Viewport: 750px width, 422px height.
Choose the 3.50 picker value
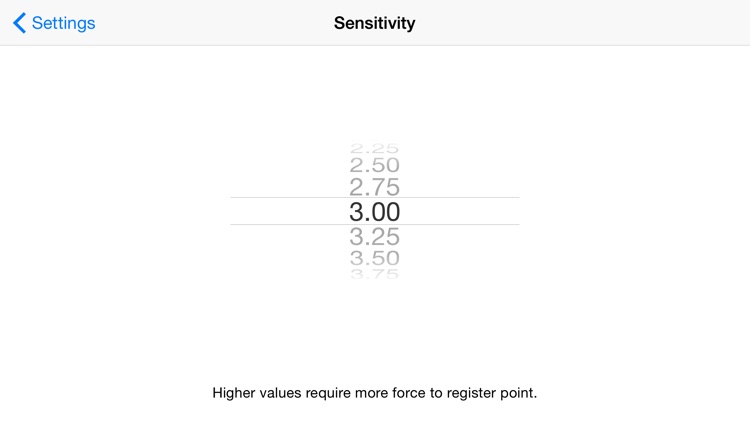pyautogui.click(x=374, y=258)
